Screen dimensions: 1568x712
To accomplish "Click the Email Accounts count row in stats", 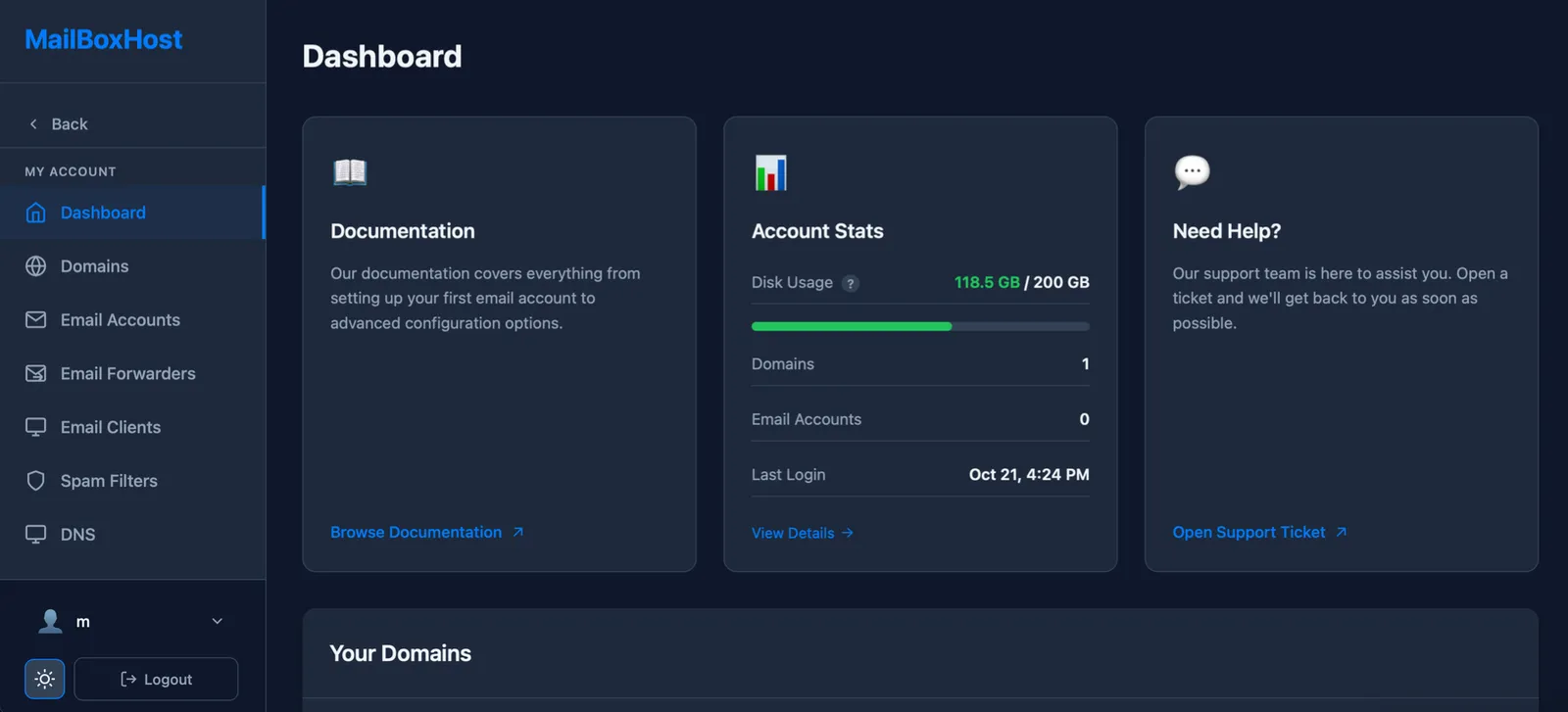I will (920, 419).
